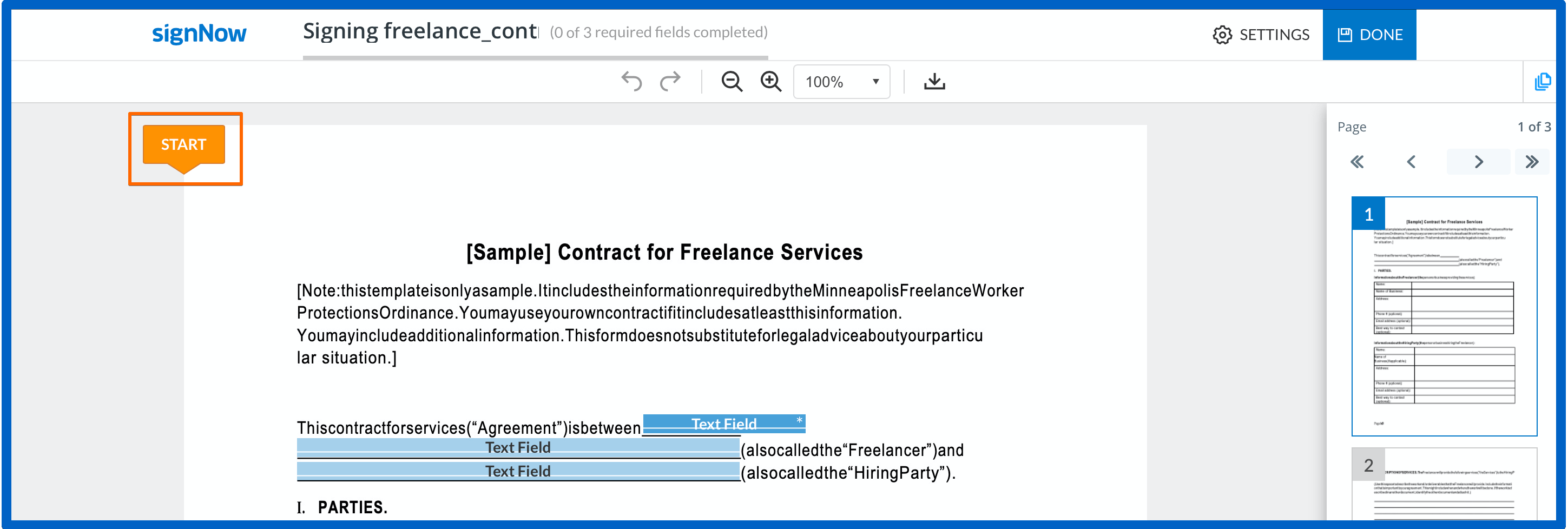The height and width of the screenshot is (529, 1568).
Task: Jump to the first page
Action: tap(1357, 162)
